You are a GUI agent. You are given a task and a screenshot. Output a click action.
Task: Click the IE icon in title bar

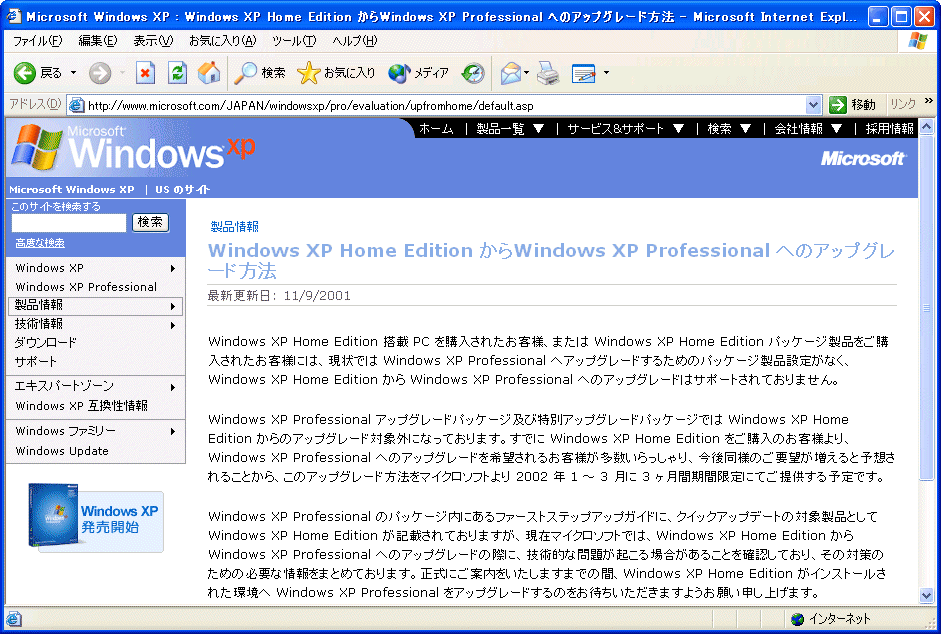coord(13,16)
